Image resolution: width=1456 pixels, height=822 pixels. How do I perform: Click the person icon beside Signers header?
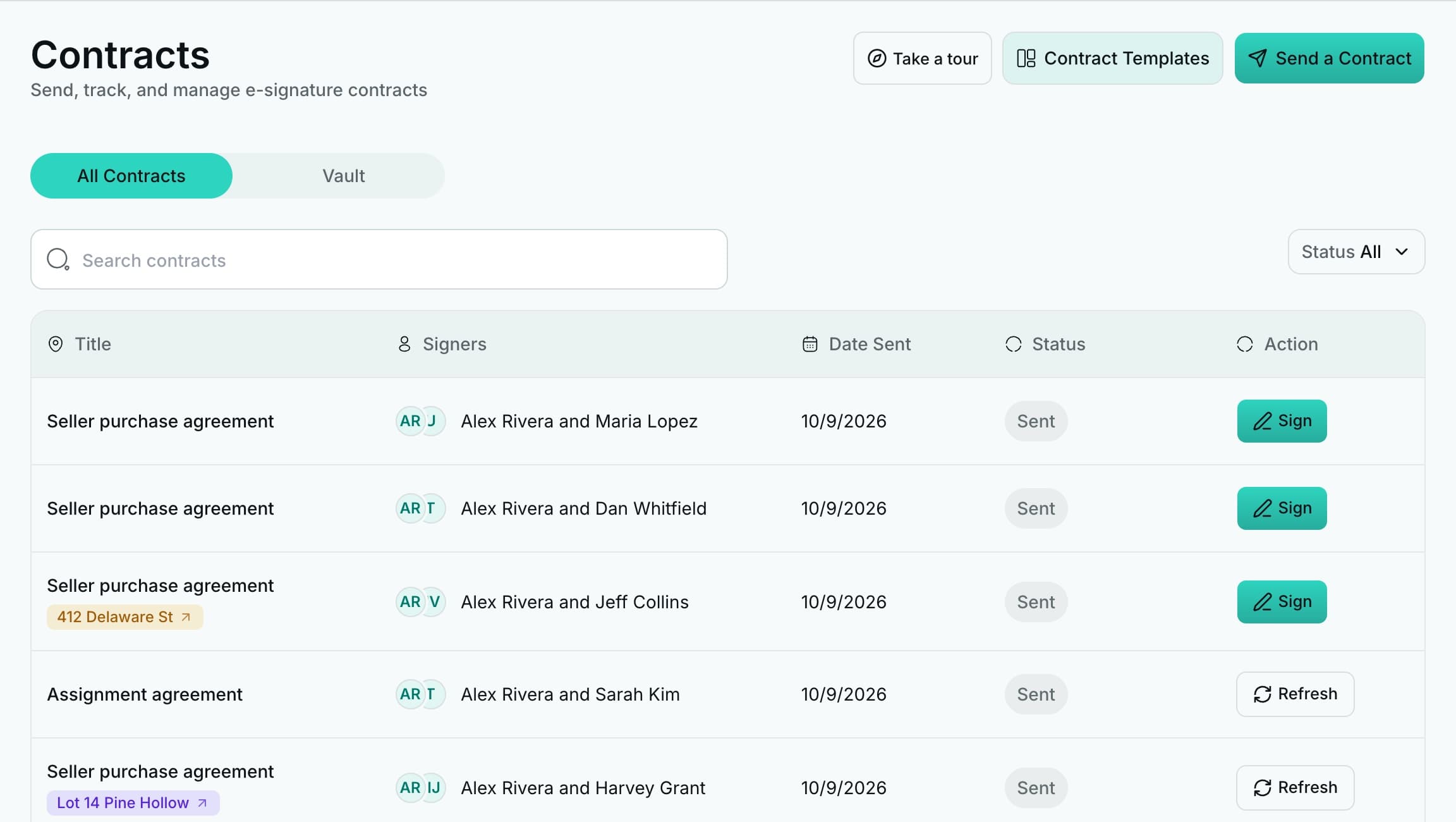(x=404, y=344)
